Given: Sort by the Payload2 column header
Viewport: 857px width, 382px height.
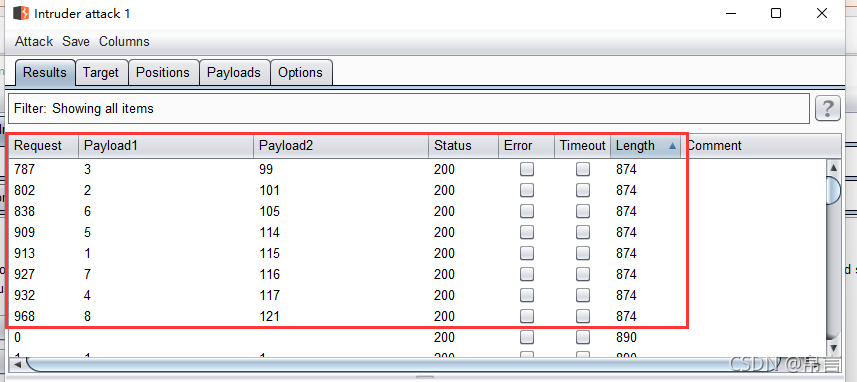Looking at the screenshot, I should (x=341, y=146).
